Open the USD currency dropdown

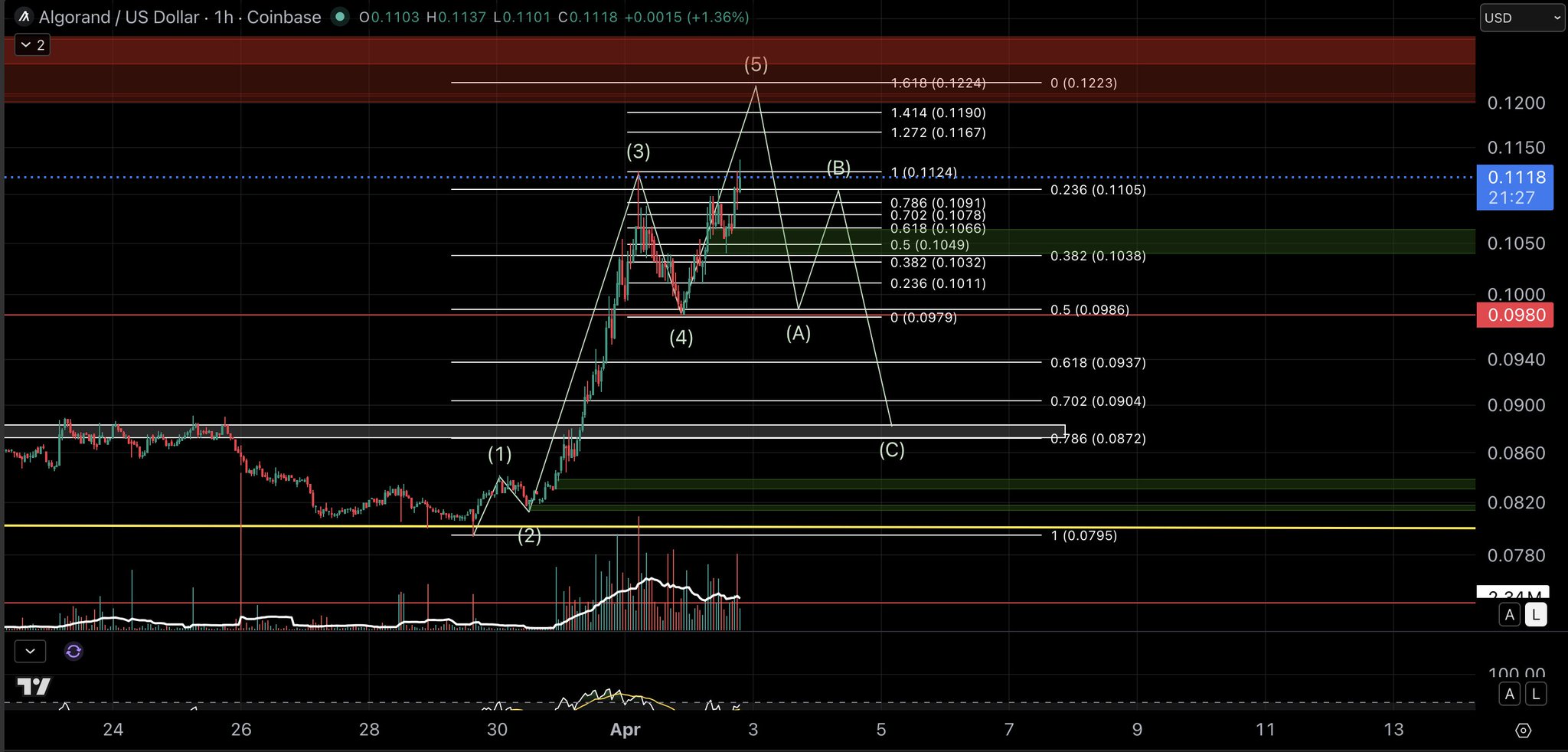coord(1521,18)
